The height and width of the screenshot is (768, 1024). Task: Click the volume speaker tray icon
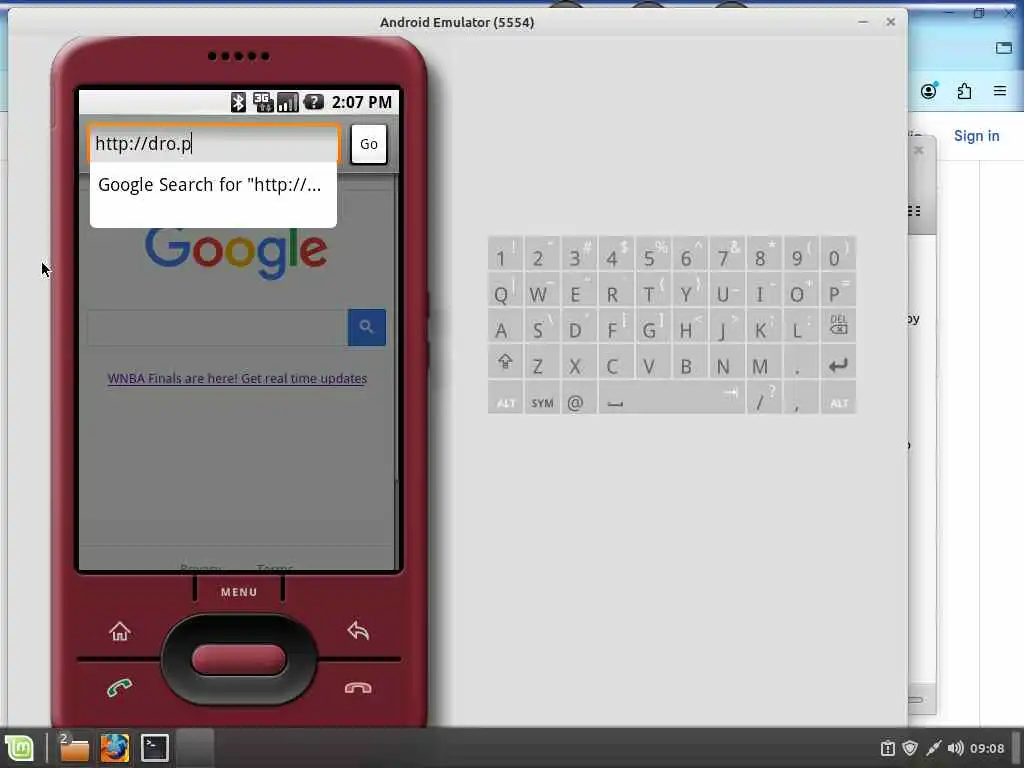coord(955,748)
